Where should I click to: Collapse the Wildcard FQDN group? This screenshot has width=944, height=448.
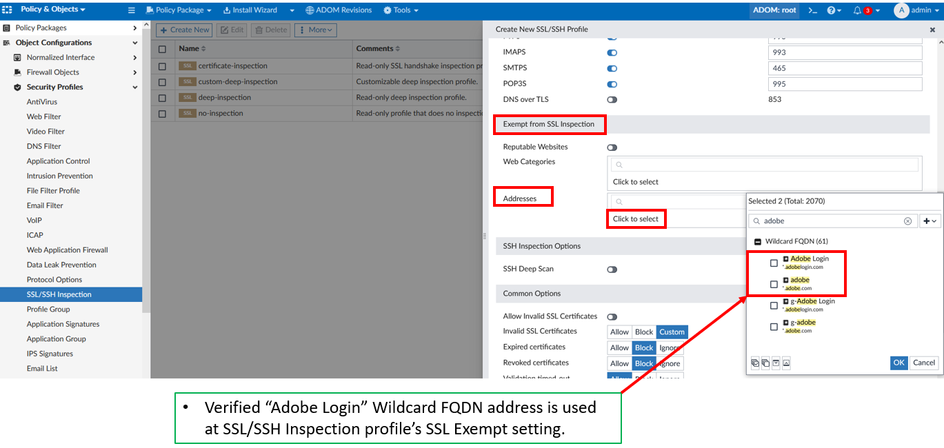757,241
